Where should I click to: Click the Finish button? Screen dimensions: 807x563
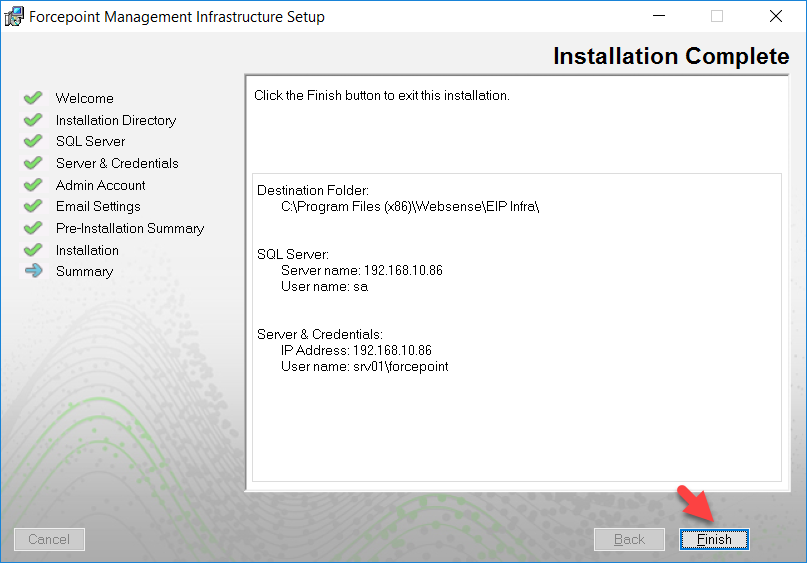click(714, 539)
